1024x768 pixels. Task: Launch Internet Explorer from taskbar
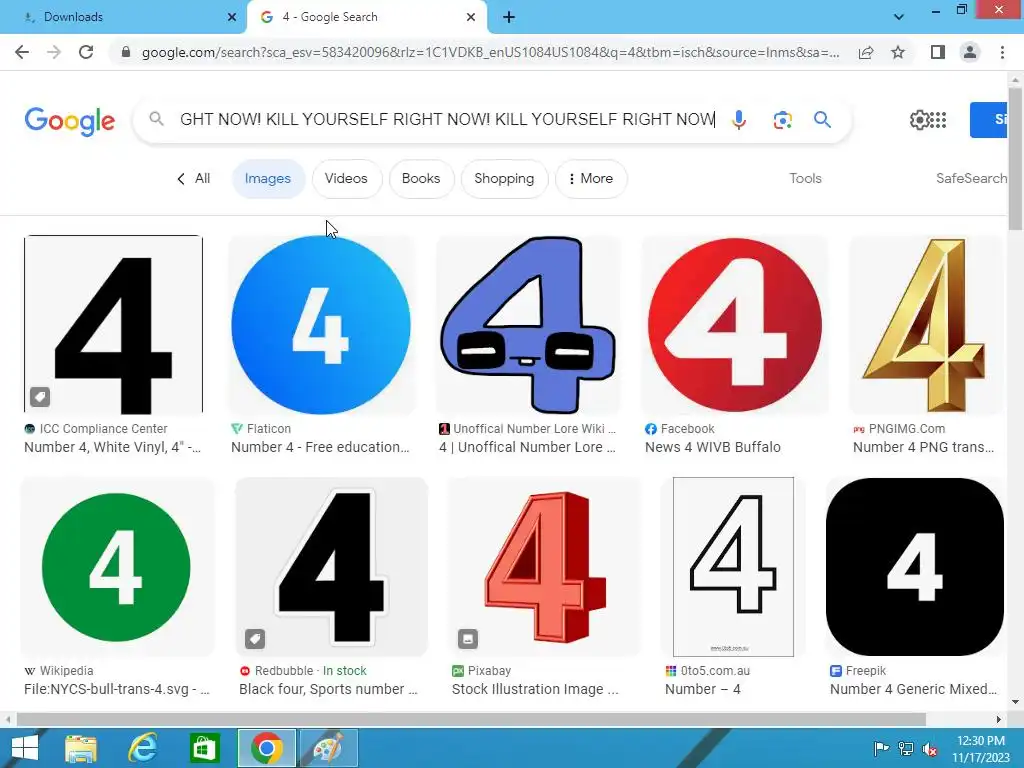[142, 748]
